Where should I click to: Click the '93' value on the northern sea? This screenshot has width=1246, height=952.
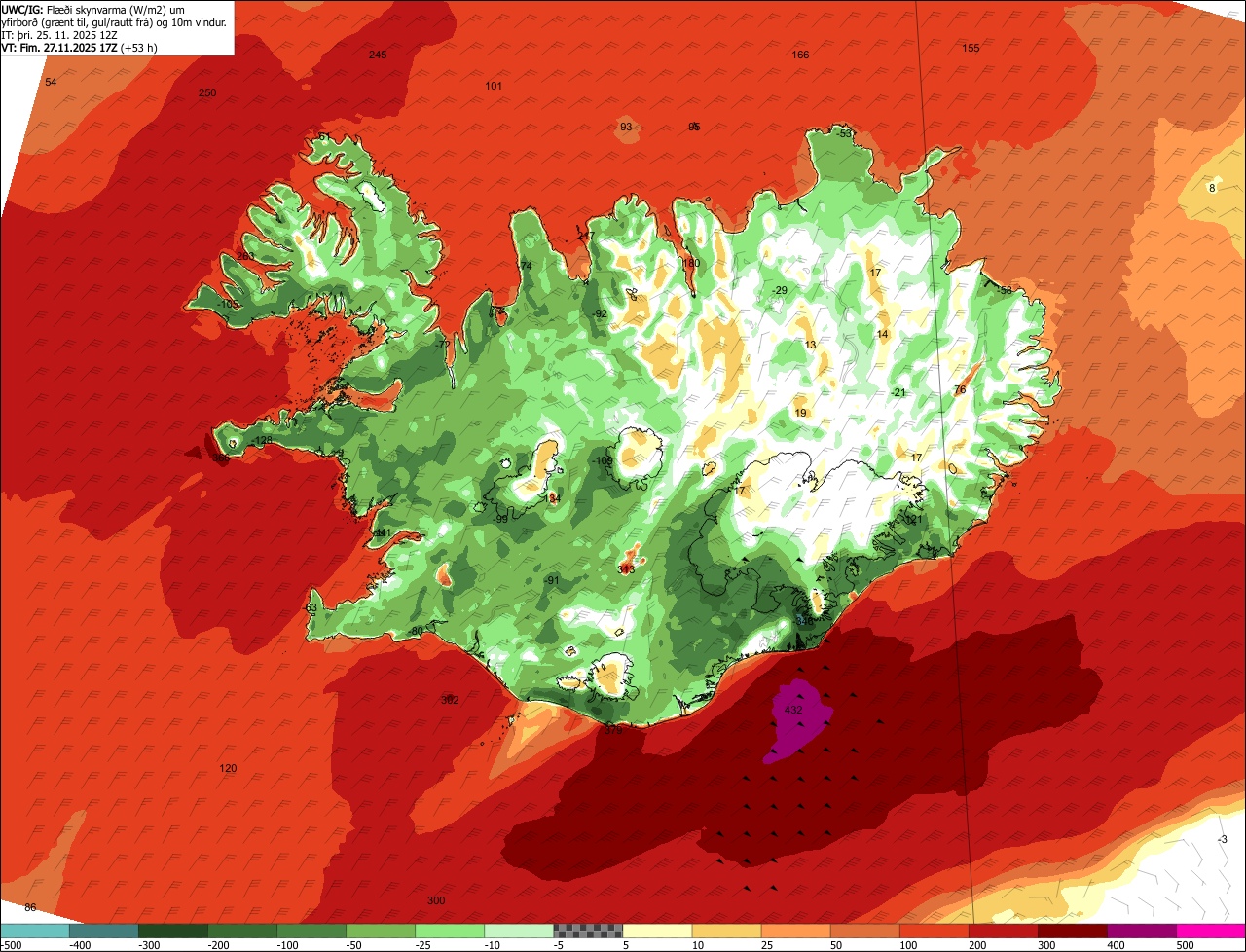tap(626, 127)
